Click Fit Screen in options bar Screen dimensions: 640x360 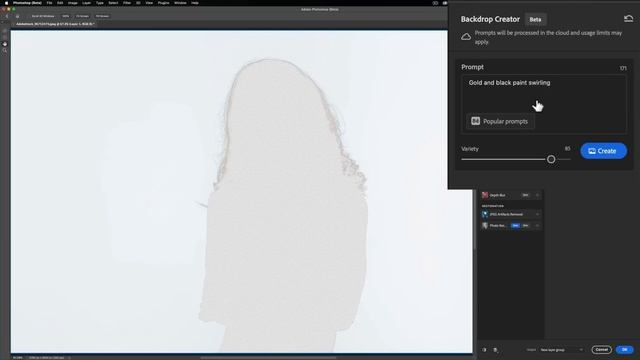82,16
